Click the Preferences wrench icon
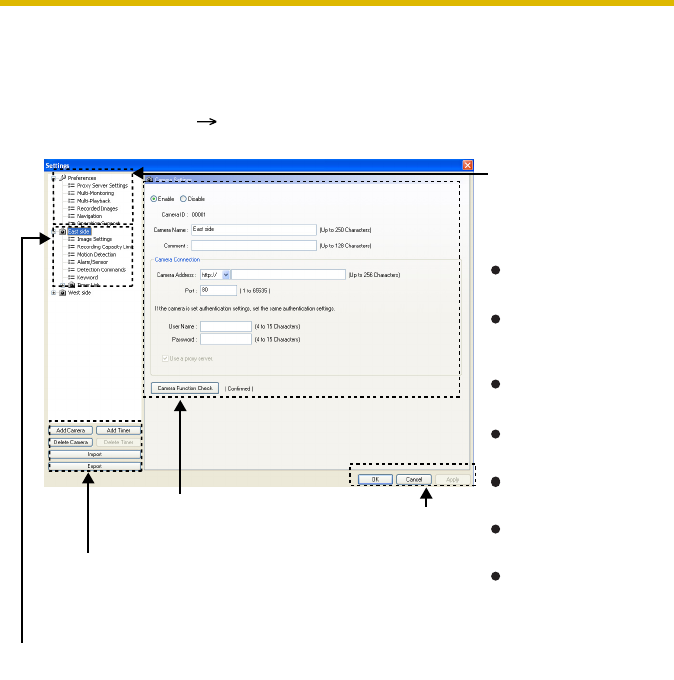Image resolution: width=674 pixels, height=680 pixels. 62,178
